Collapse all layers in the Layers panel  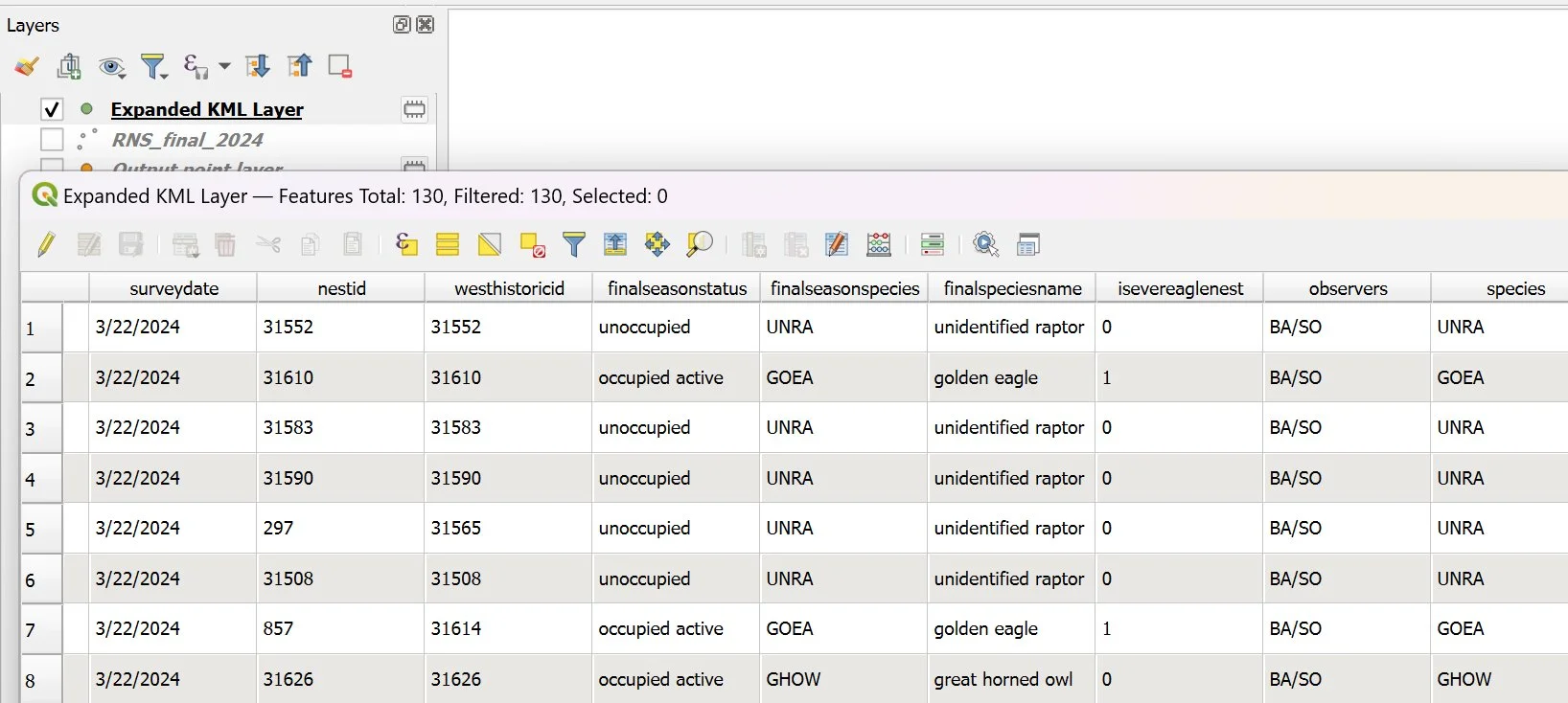[300, 66]
